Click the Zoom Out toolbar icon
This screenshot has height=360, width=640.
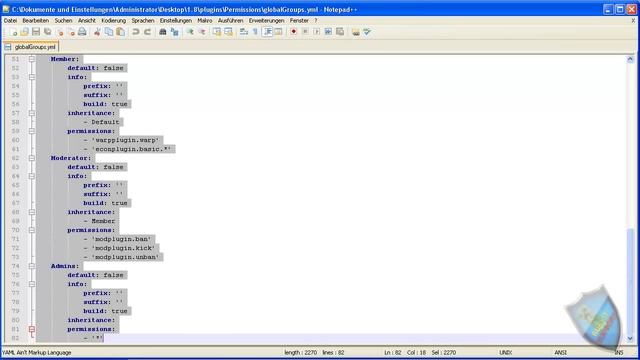pos(202,32)
